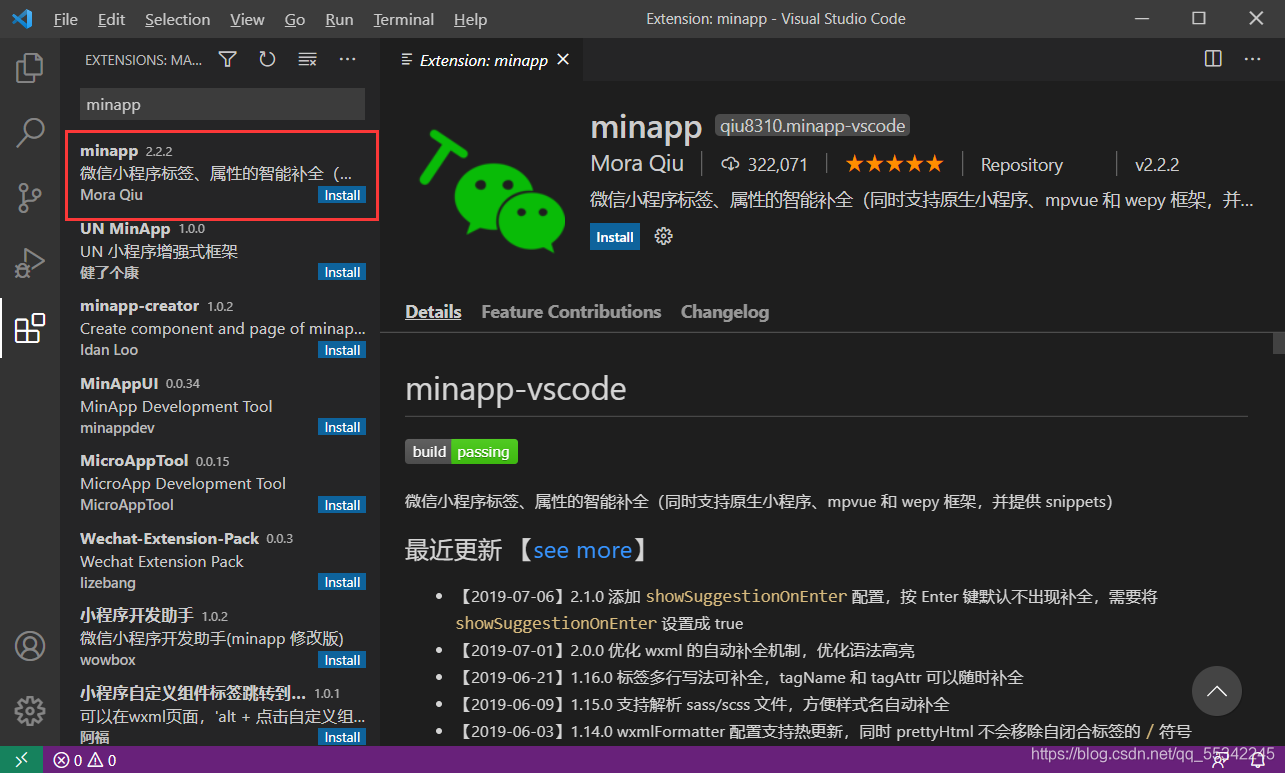This screenshot has width=1285, height=773.
Task: Switch to the Changelog tab
Action: coord(725,312)
